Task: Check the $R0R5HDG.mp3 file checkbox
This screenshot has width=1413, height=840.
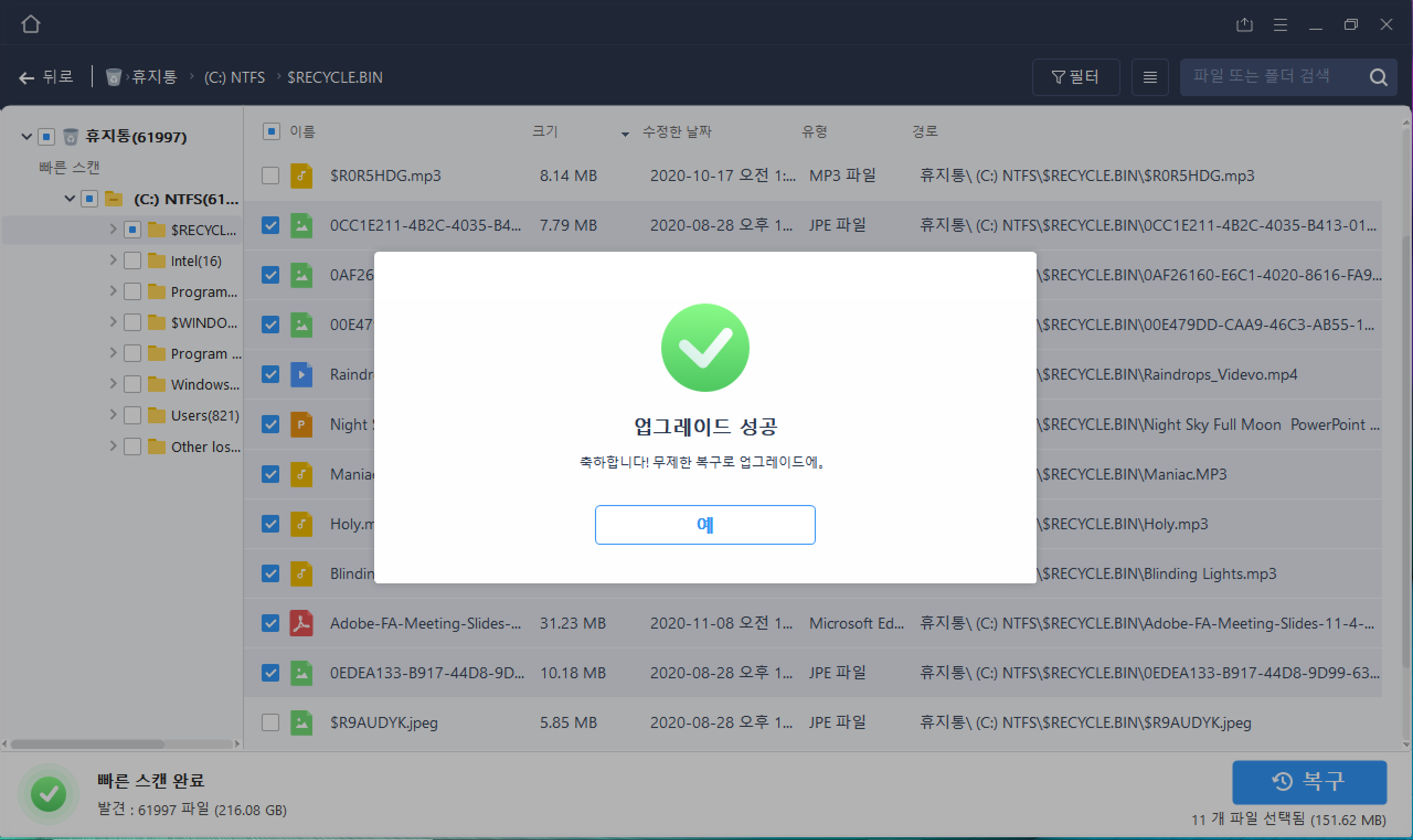Action: point(270,176)
